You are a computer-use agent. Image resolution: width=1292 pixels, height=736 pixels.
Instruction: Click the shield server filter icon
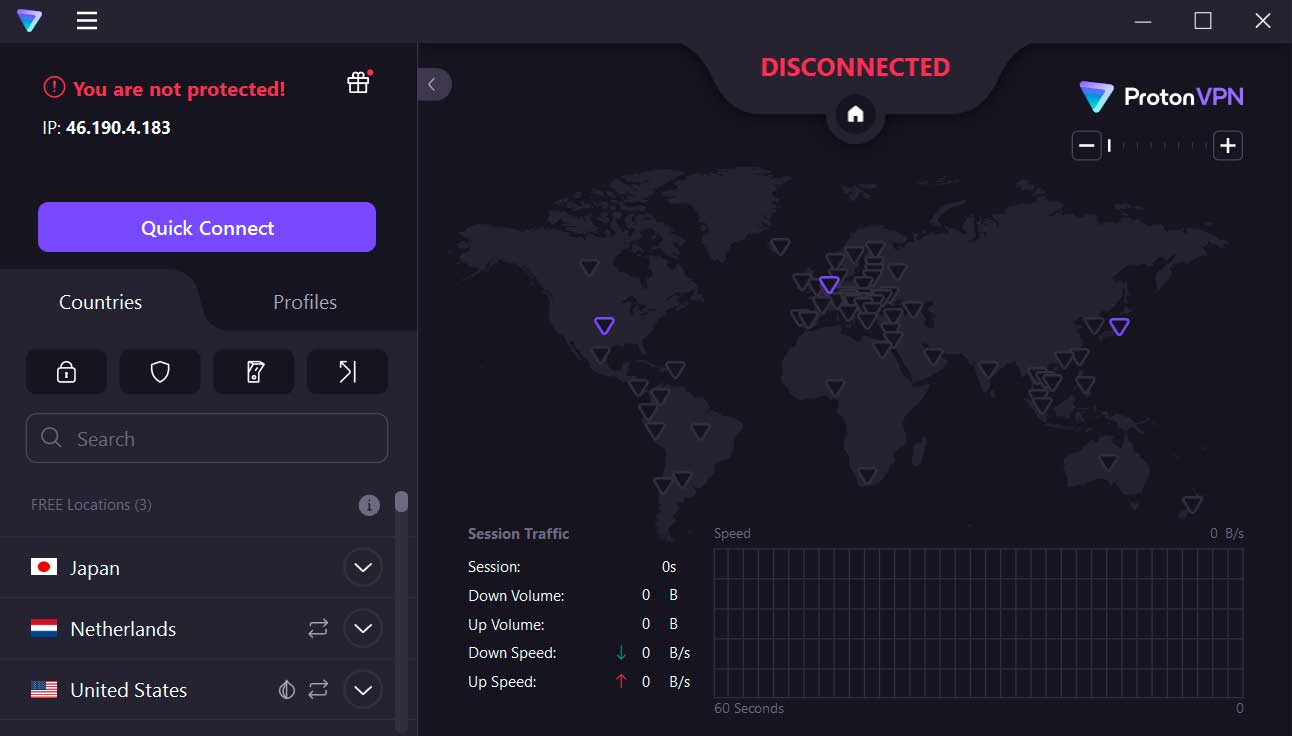[x=160, y=371]
